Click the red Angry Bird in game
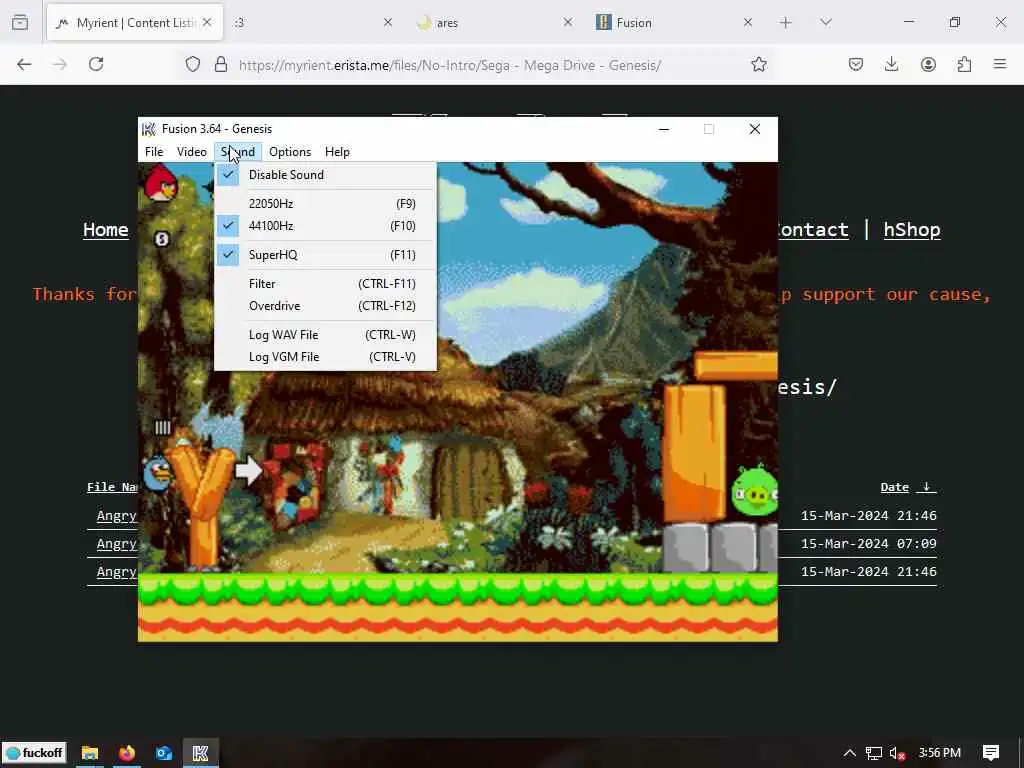 pos(160,183)
